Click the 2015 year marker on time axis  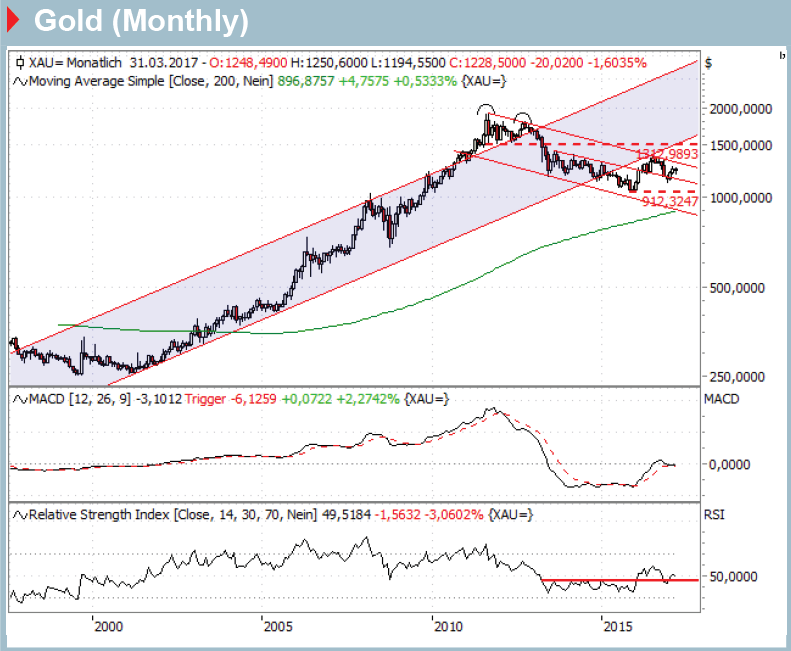coord(618,627)
